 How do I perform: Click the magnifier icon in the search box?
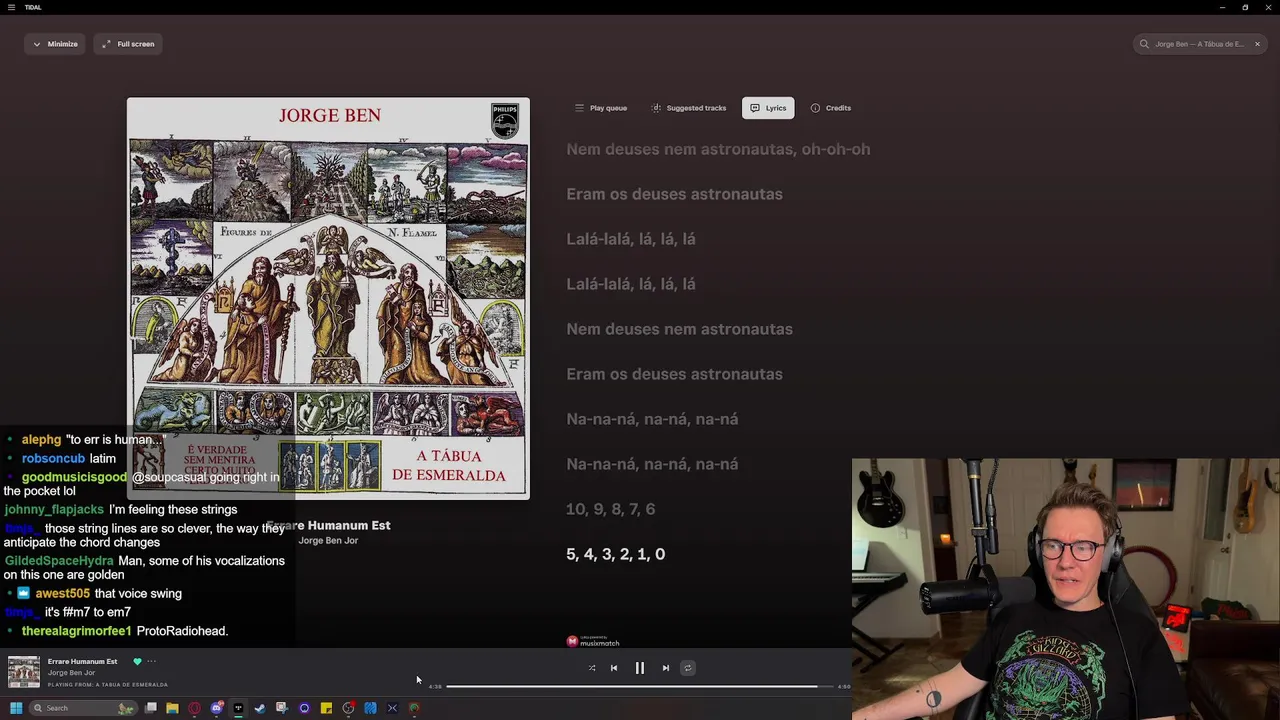1145,44
